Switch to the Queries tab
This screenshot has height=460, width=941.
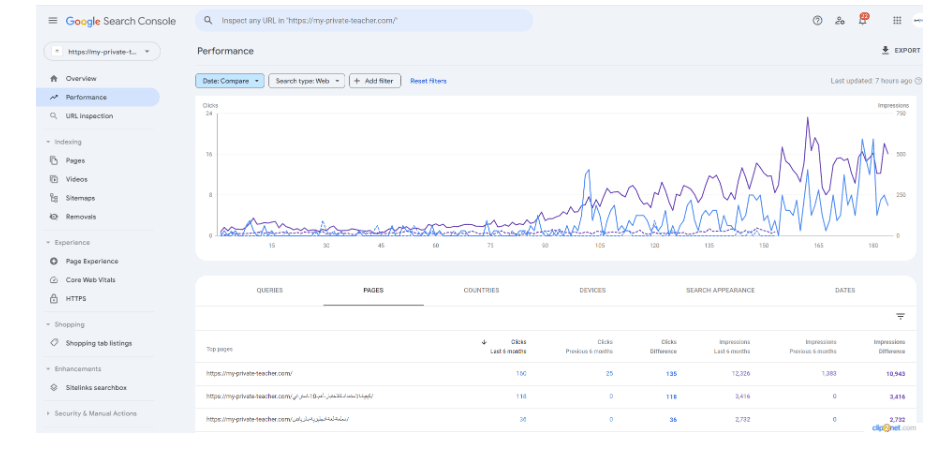pyautogui.click(x=269, y=291)
